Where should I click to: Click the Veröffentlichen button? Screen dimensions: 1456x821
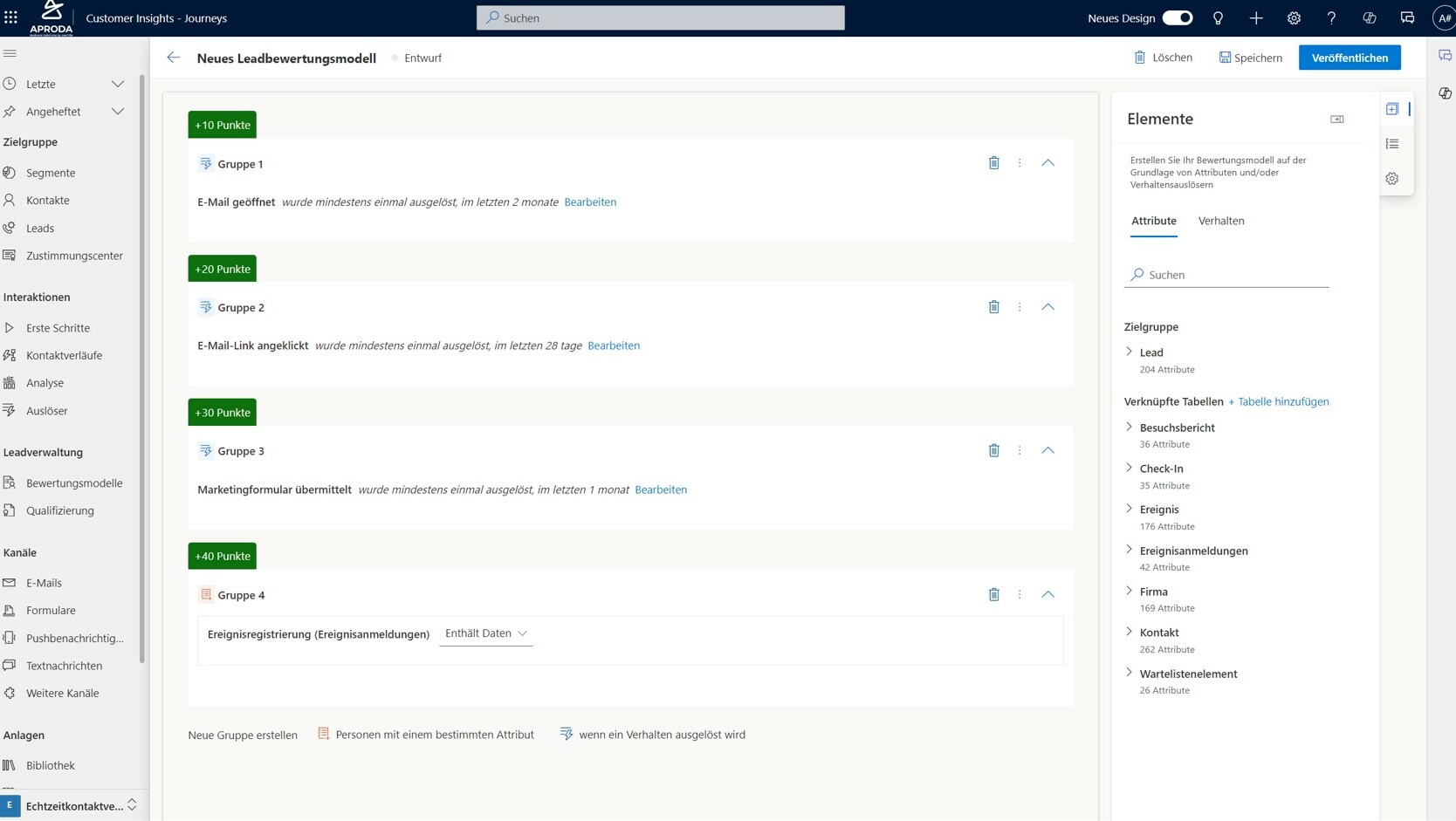pyautogui.click(x=1349, y=58)
